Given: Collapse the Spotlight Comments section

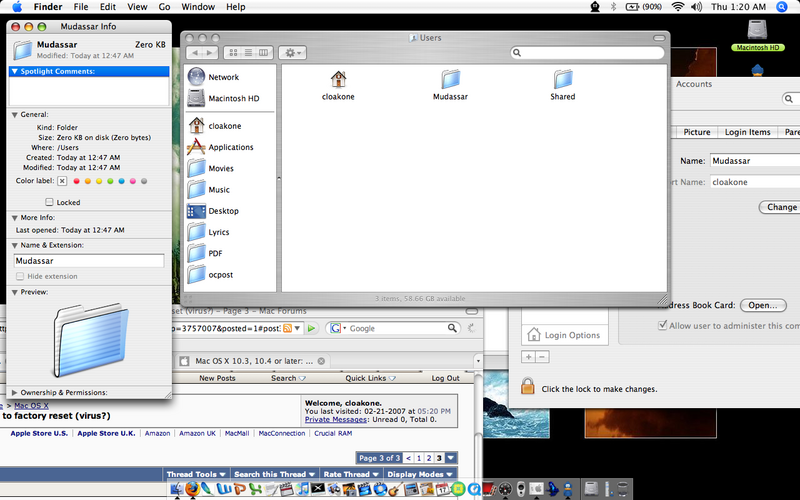Looking at the screenshot, I should [14, 71].
